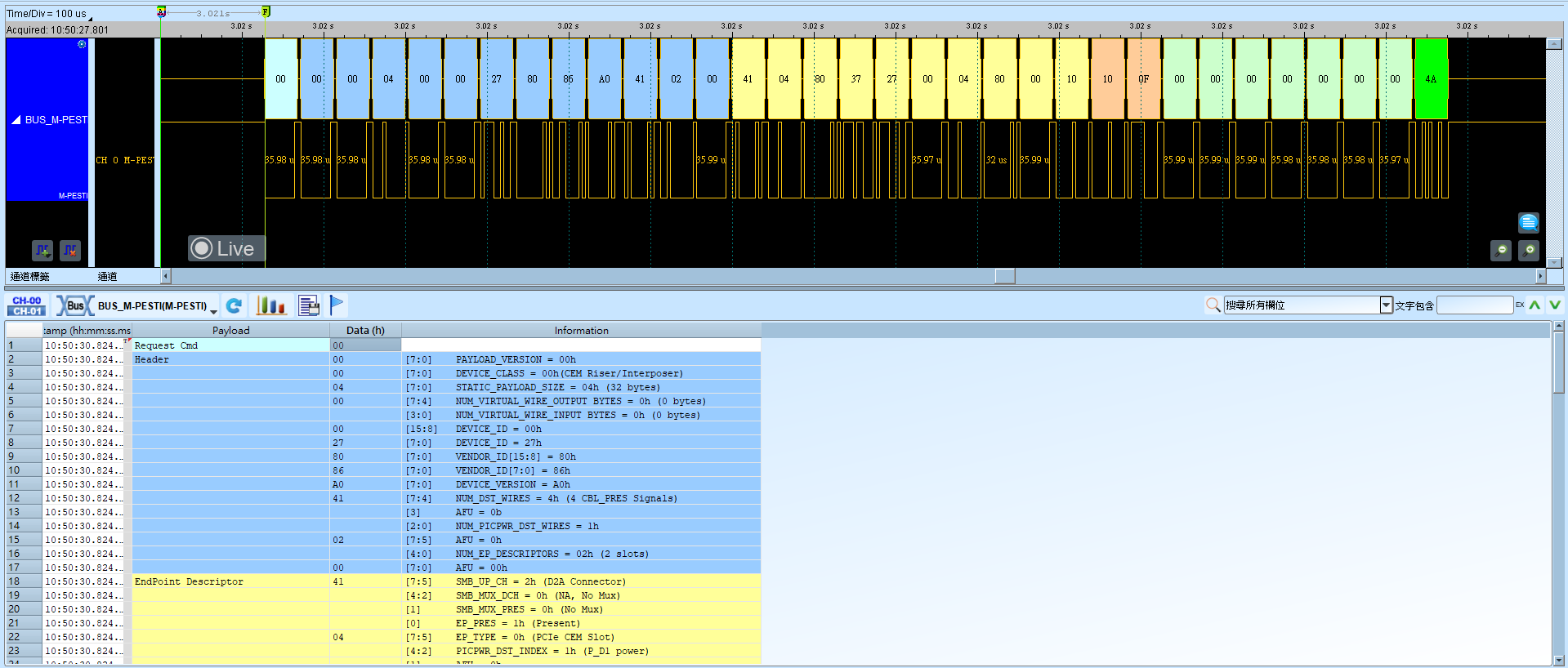Click the blue flag marker icon

tap(337, 305)
